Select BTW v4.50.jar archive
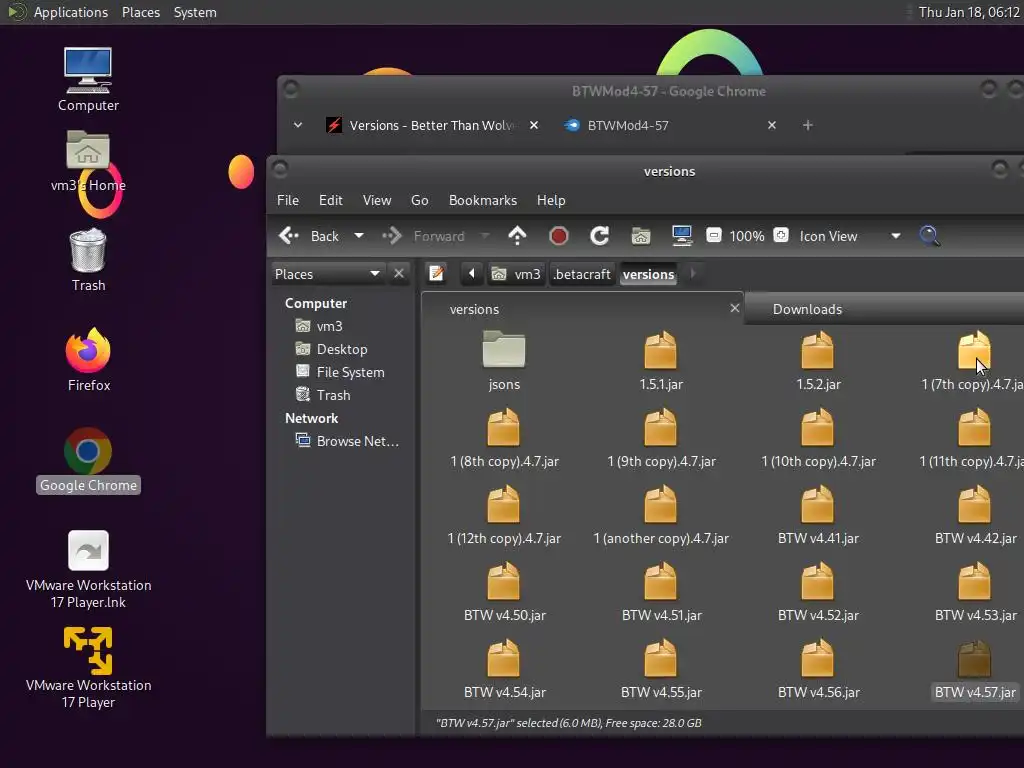Viewport: 1024px width, 768px height. click(504, 592)
